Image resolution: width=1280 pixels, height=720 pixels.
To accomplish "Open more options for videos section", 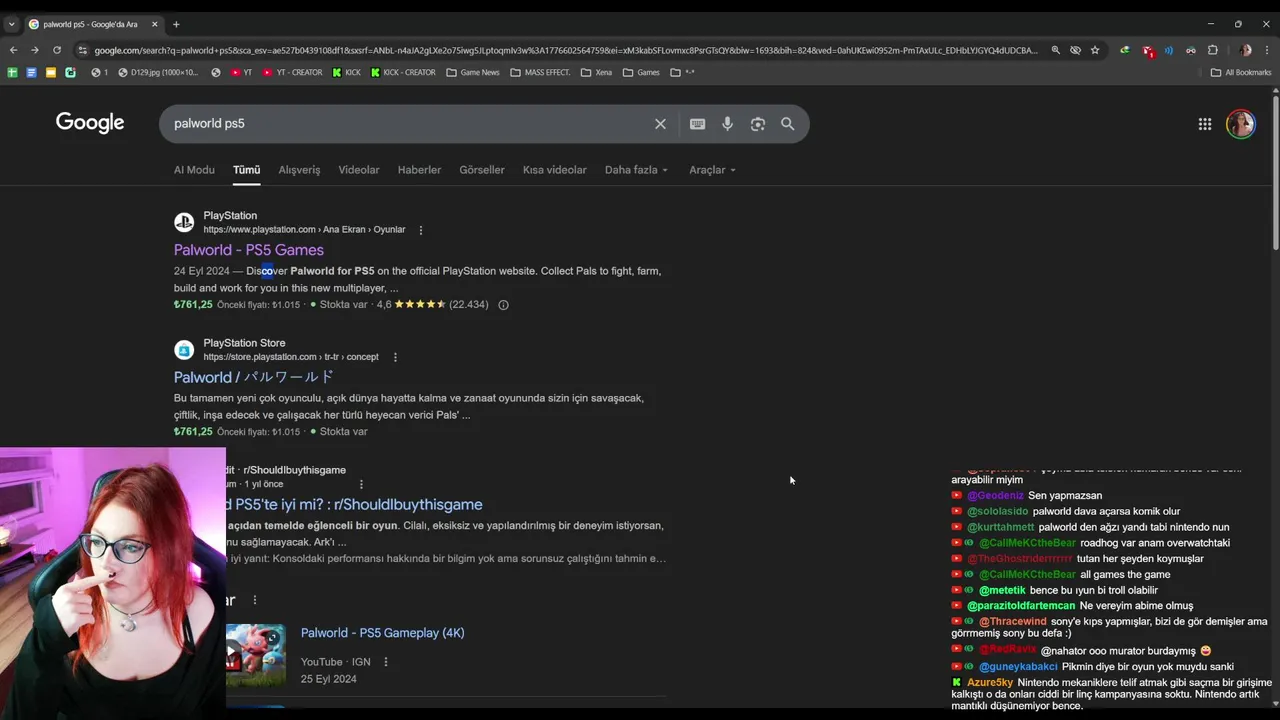I will tap(254, 600).
